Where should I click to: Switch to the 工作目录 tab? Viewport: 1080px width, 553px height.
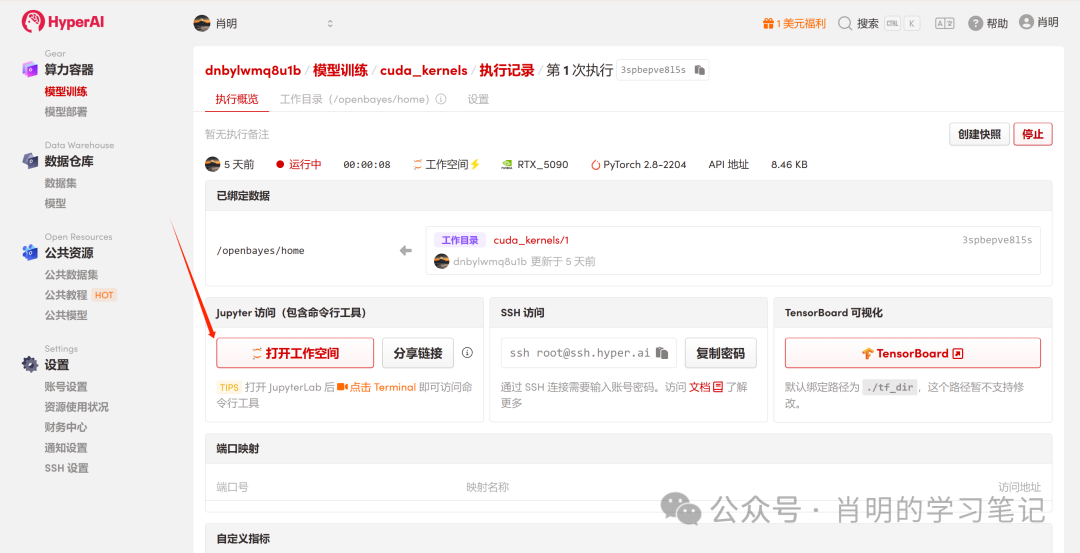pos(355,100)
